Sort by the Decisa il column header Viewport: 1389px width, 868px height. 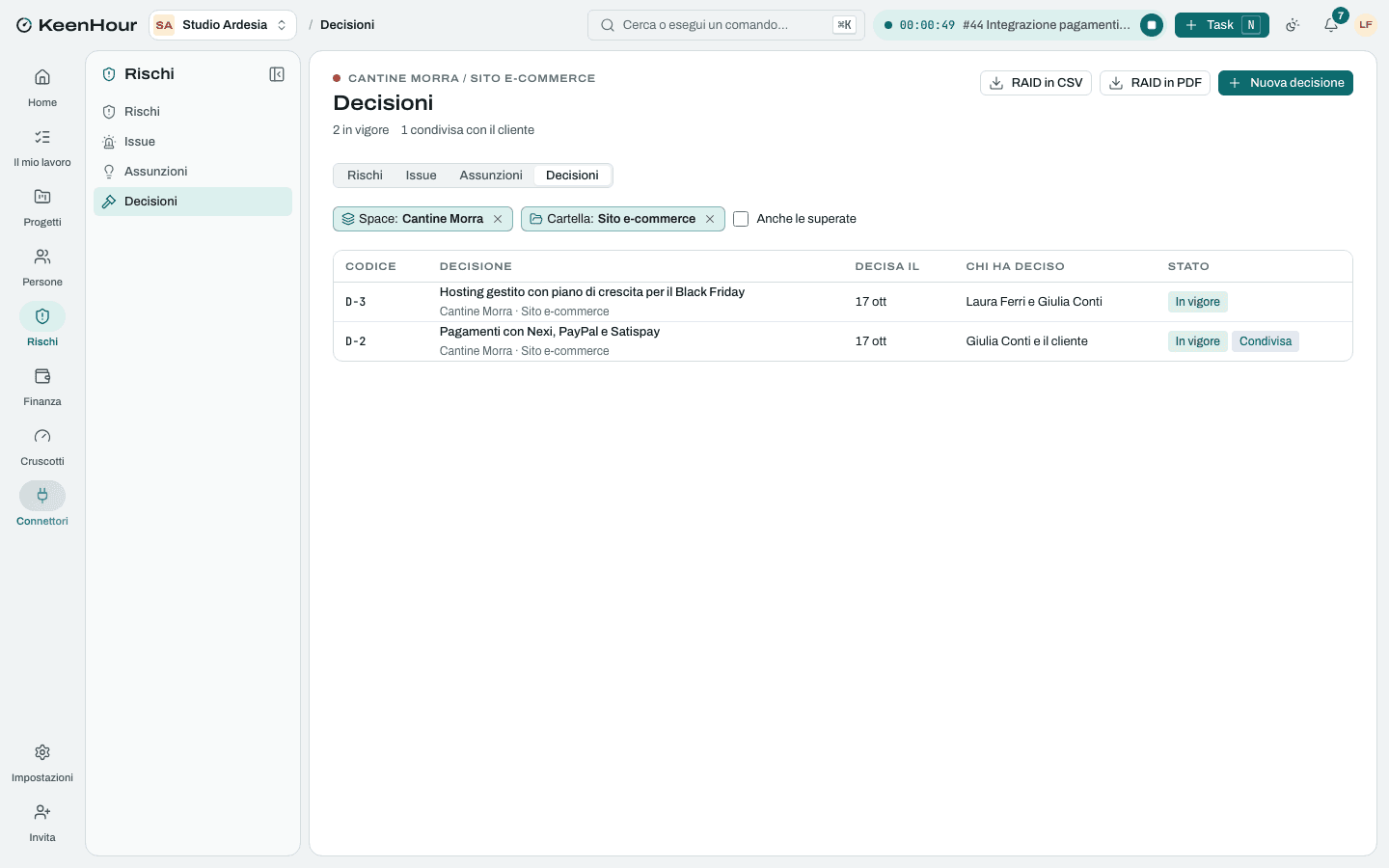[x=887, y=266]
